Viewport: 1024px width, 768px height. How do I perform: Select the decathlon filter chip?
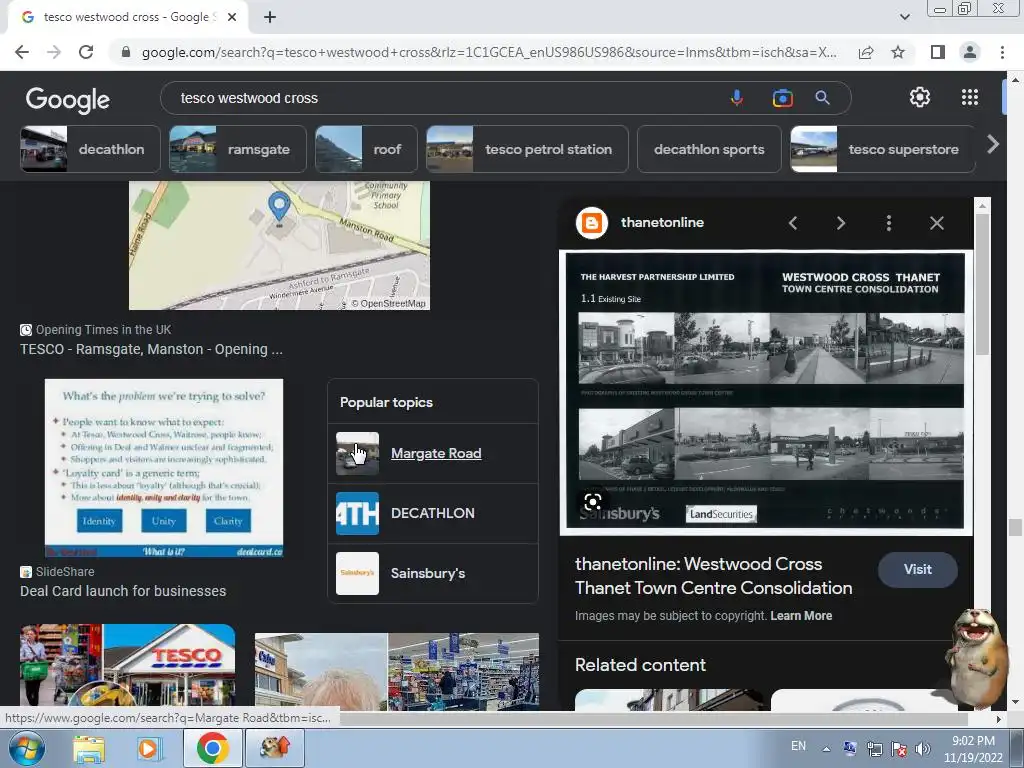click(x=90, y=149)
